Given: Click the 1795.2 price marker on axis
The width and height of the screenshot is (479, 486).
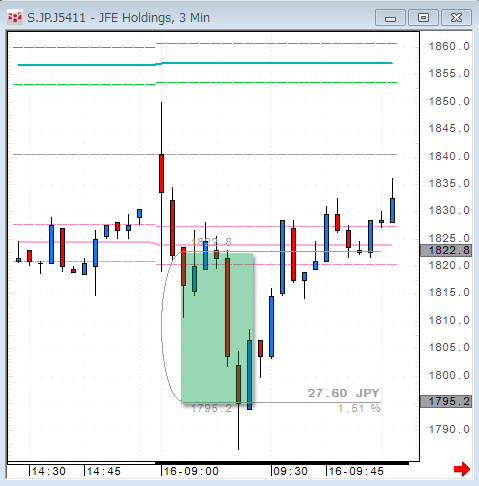Looking at the screenshot, I should (446, 401).
